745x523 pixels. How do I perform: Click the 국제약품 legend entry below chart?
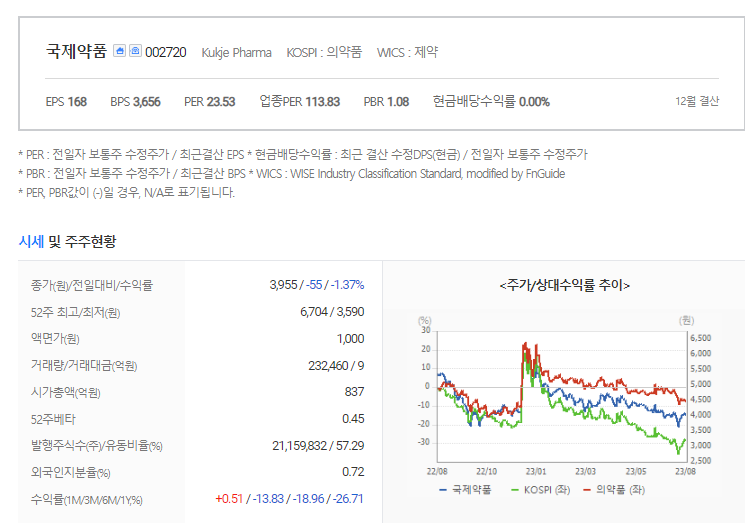466,490
